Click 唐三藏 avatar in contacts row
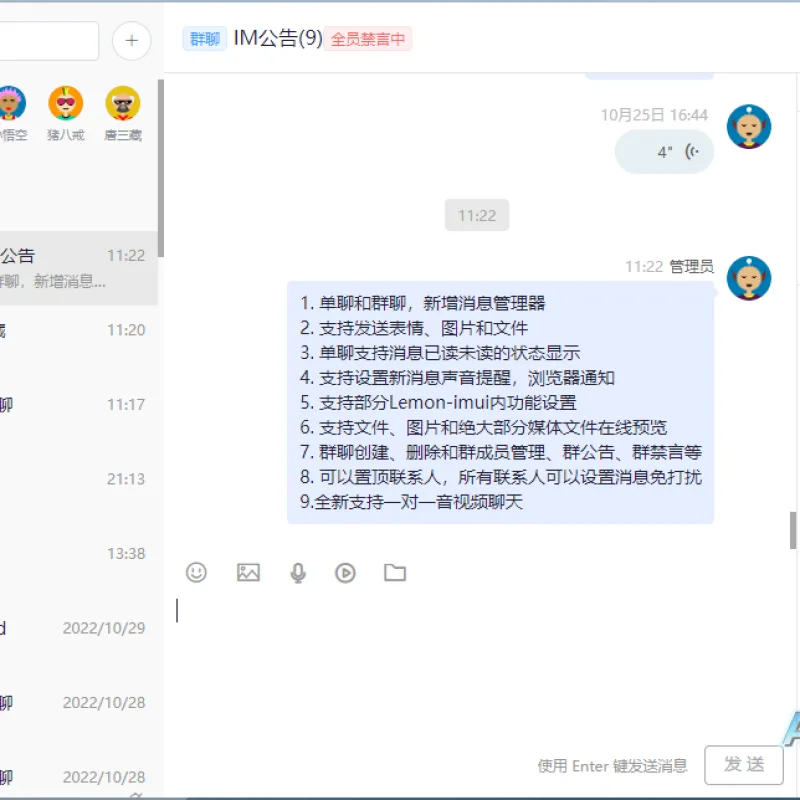This screenshot has height=800, width=800. click(123, 103)
